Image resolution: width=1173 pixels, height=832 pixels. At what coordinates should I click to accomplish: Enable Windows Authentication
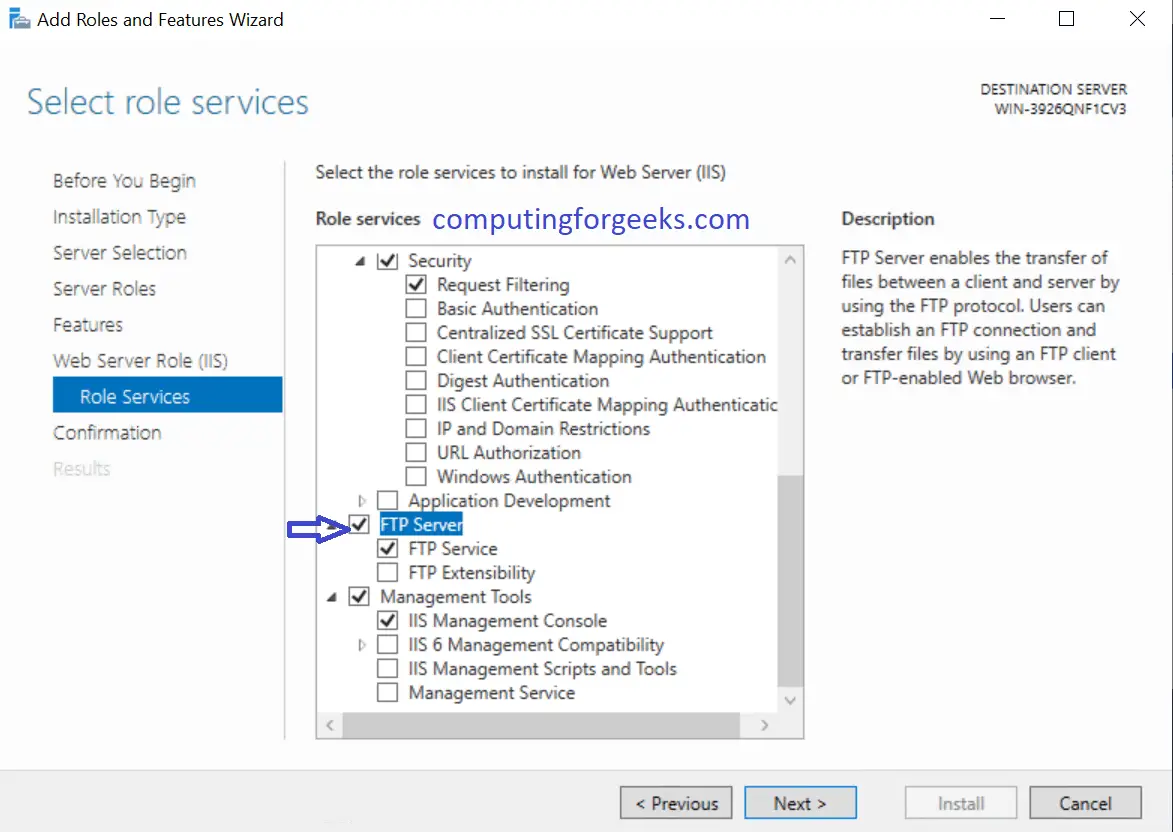pyautogui.click(x=416, y=476)
